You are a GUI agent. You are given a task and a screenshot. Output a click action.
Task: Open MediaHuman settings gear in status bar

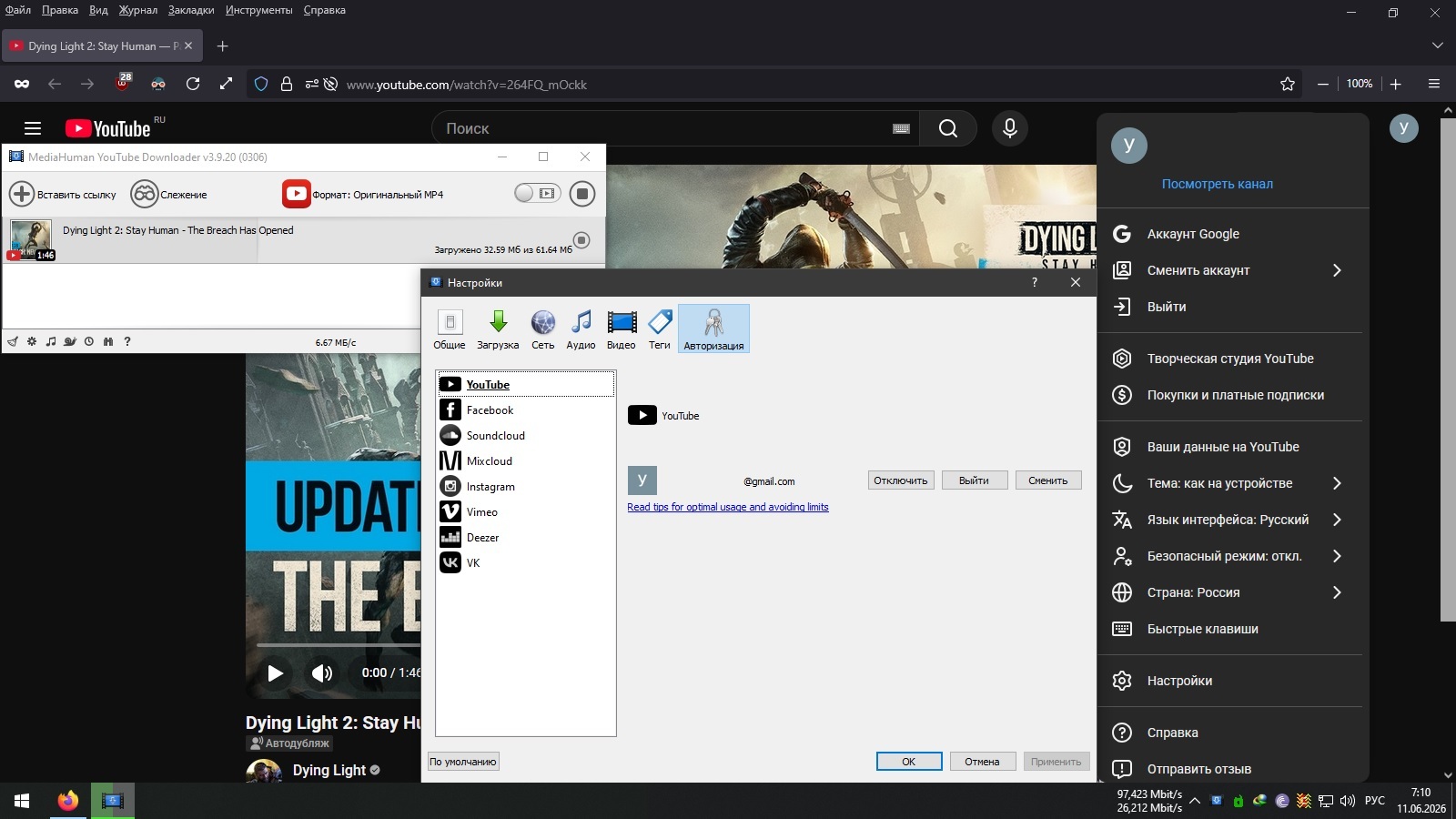32,342
